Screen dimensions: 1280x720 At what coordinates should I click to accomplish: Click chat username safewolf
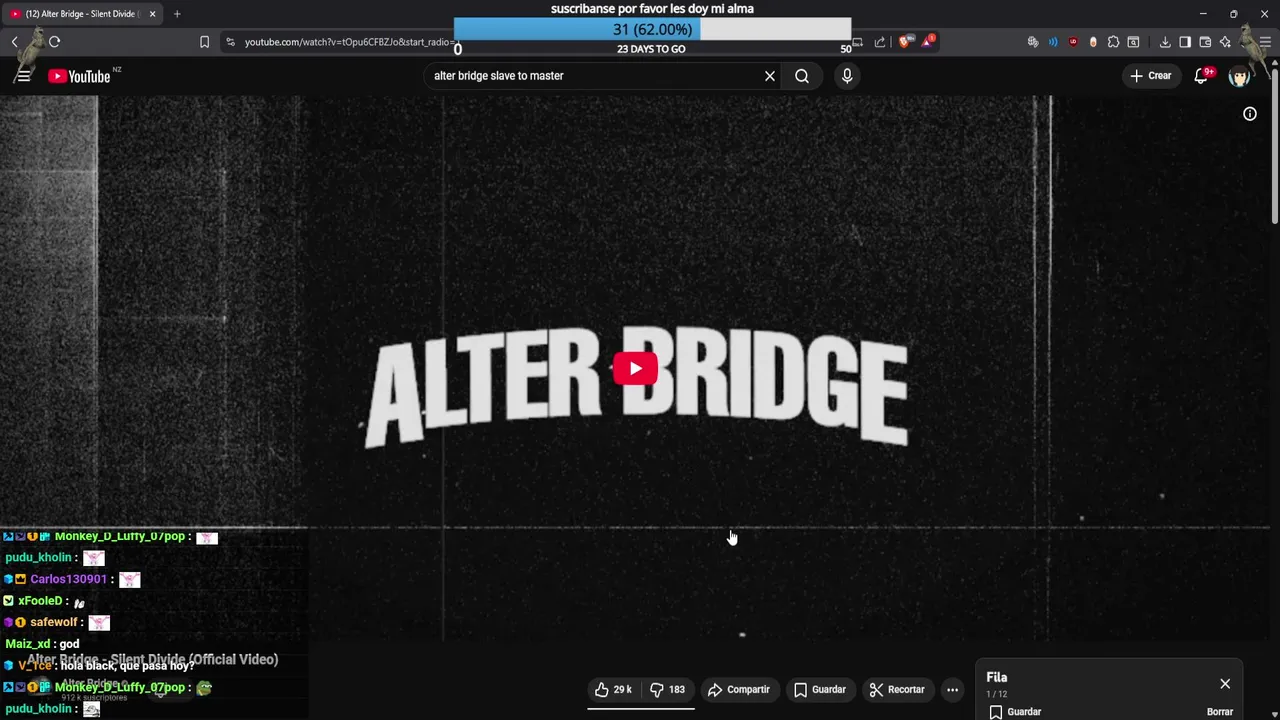point(54,622)
